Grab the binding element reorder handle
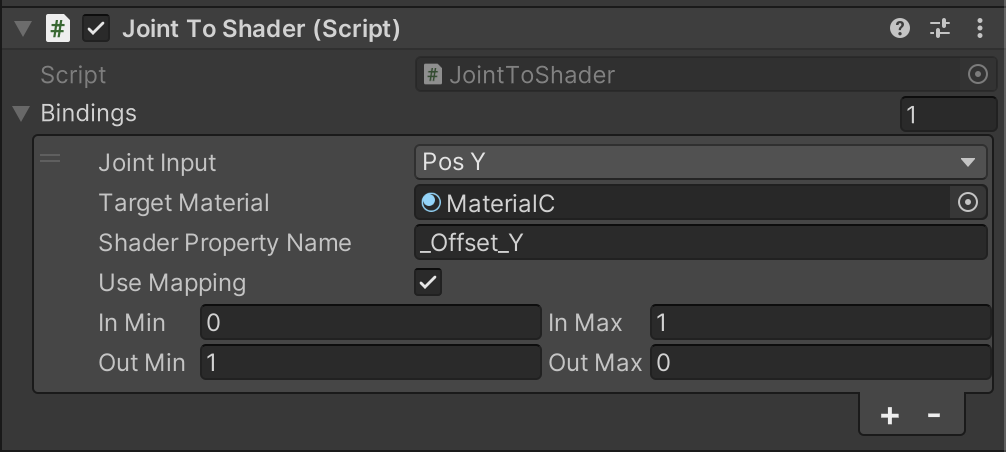1006x452 pixels. (x=50, y=158)
